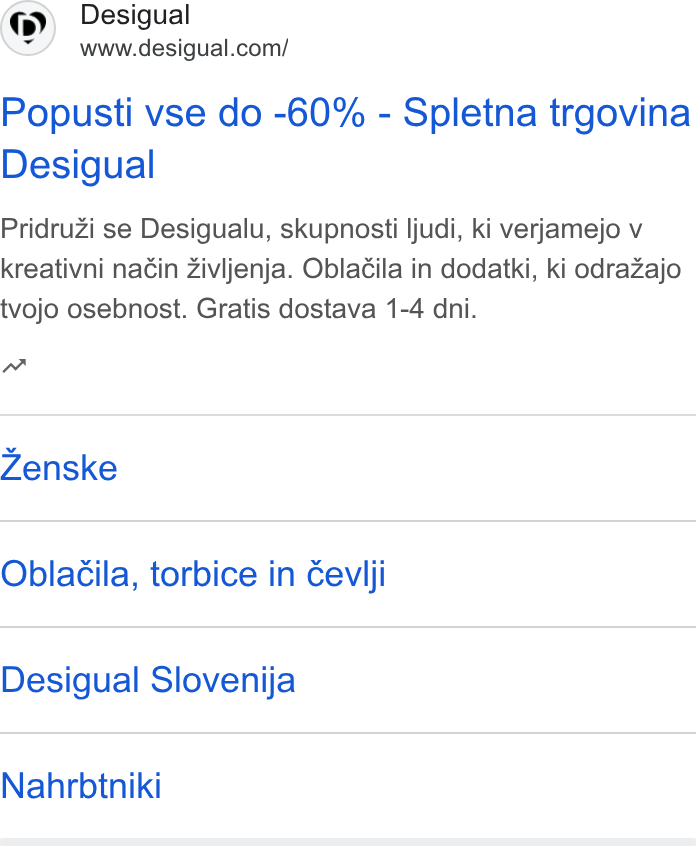Screen dimensions: 696x846
Task: Open the Ženske sitelink
Action: 59,468
